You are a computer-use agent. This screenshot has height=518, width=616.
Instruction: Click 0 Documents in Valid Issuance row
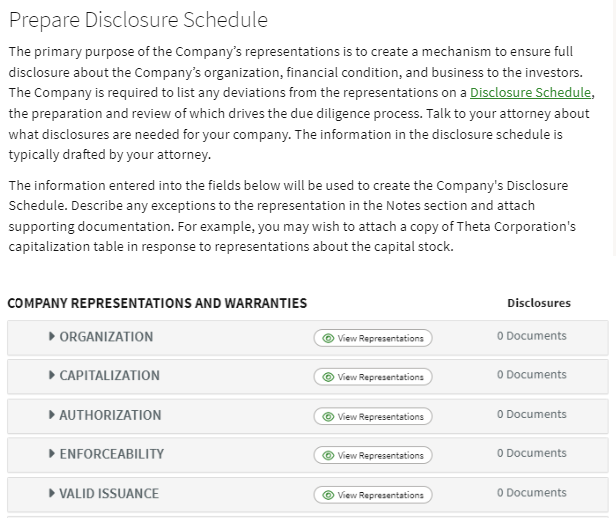coord(532,492)
